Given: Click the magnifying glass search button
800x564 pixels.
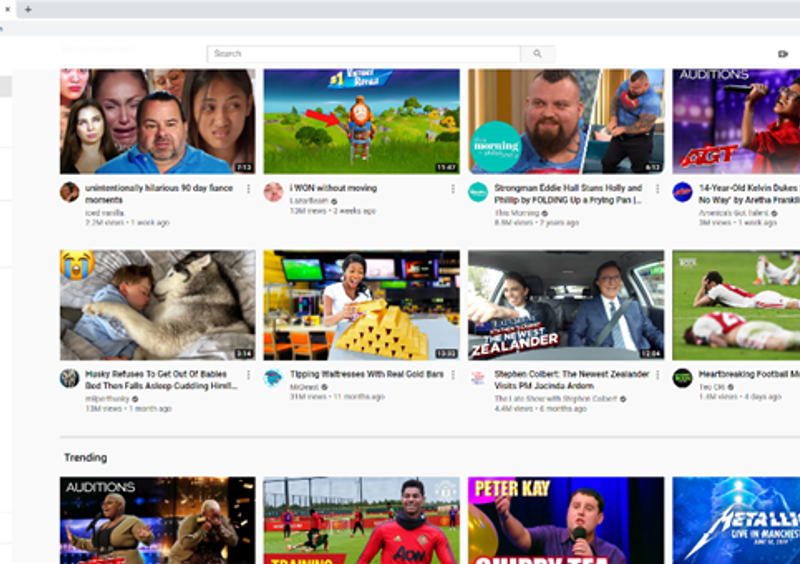Looking at the screenshot, I should coord(537,54).
